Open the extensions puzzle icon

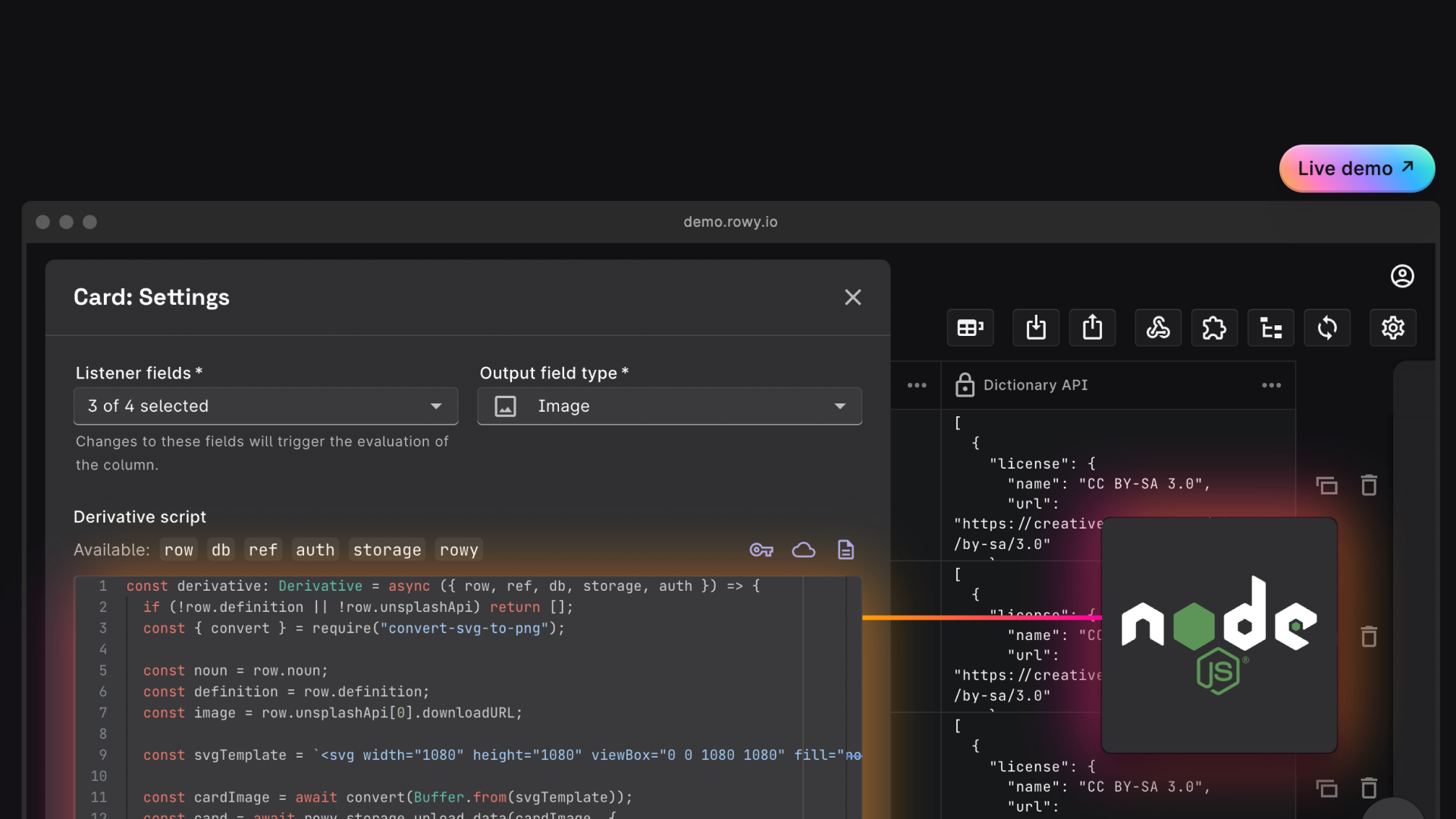[1213, 328]
